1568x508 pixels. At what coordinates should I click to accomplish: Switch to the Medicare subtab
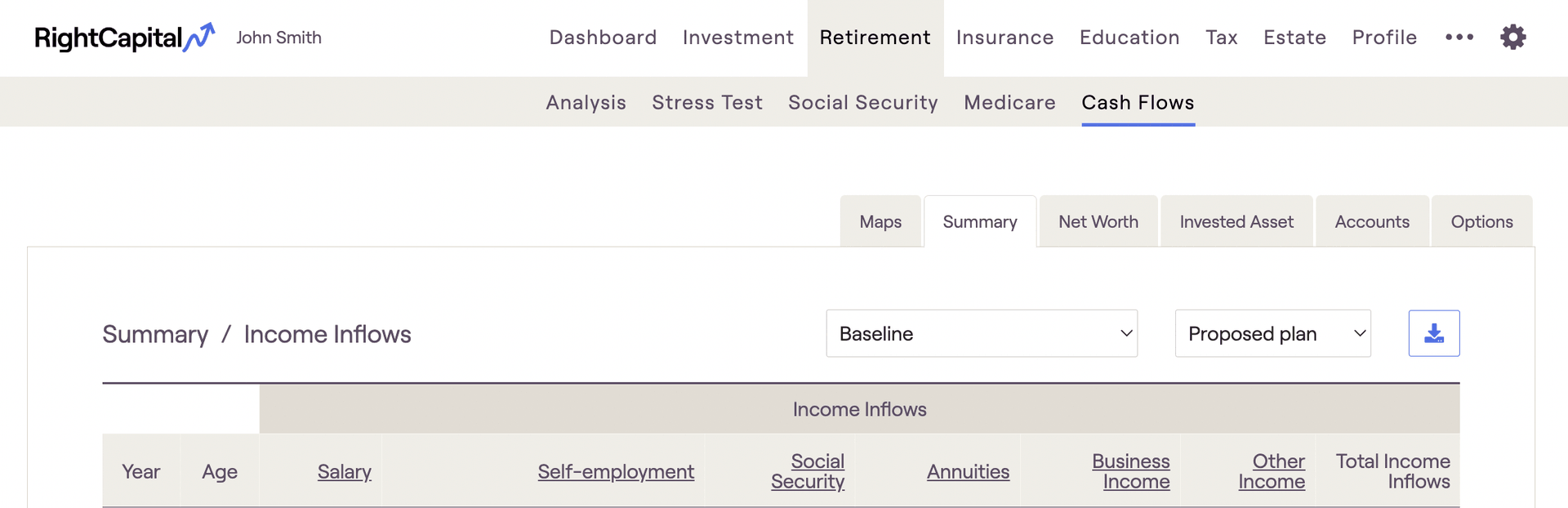(1009, 103)
